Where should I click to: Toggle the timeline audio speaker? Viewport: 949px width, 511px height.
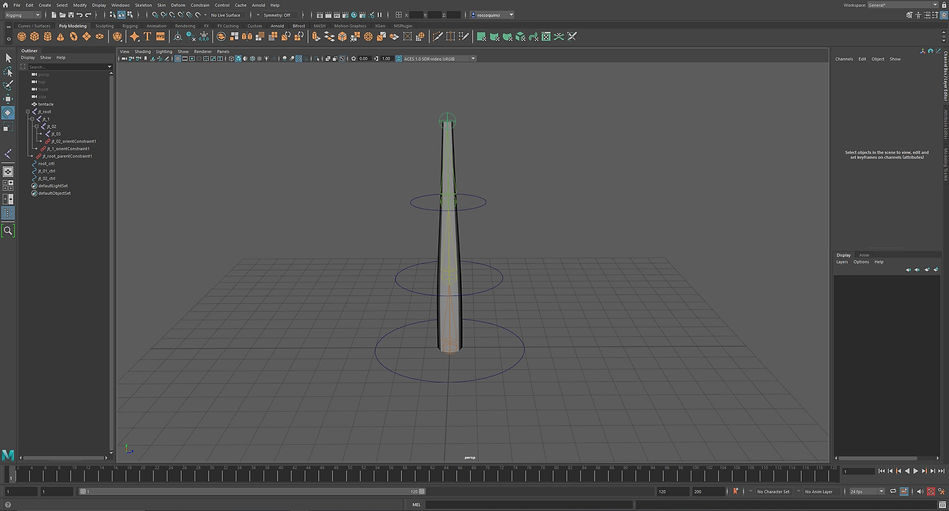[x=921, y=491]
